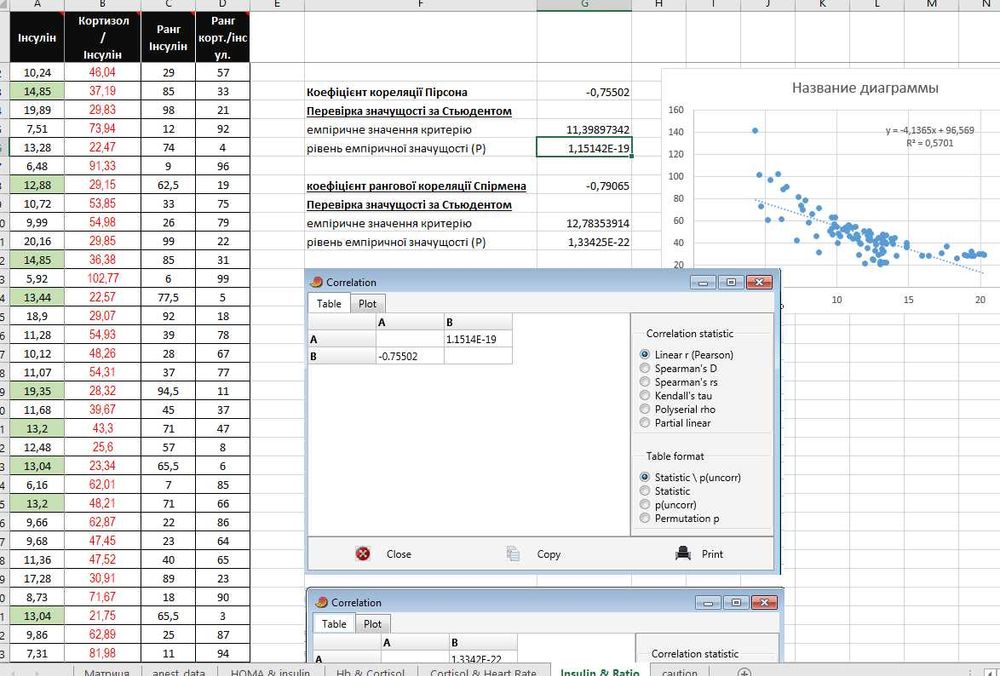Select Partial linear statistic
Viewport: 1000px width, 676px height.
coord(645,423)
